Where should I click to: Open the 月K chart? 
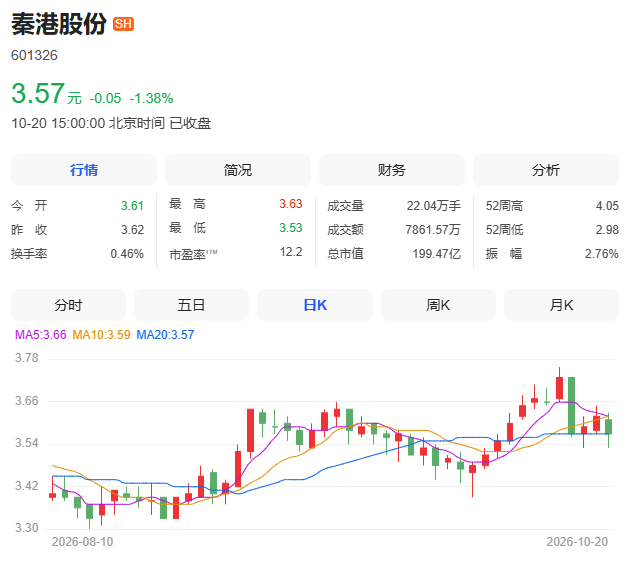pyautogui.click(x=561, y=305)
